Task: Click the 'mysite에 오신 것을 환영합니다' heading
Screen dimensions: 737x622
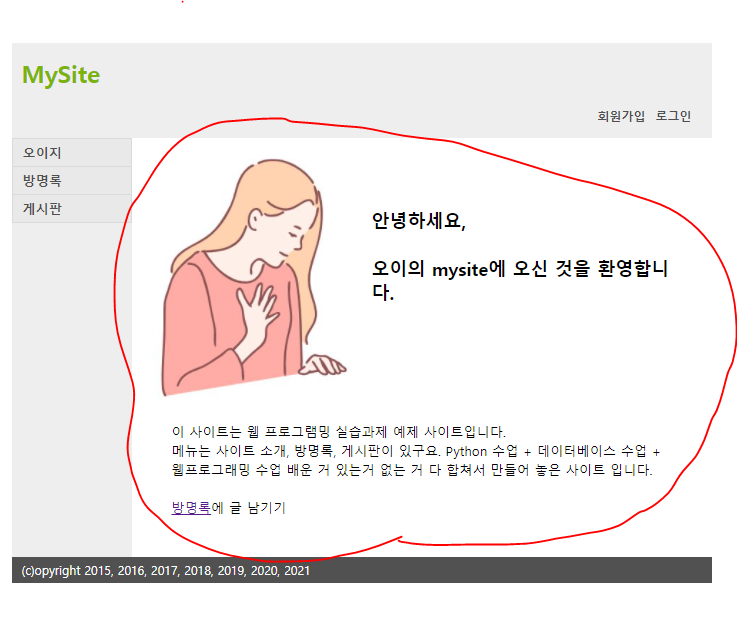Action: coord(519,280)
